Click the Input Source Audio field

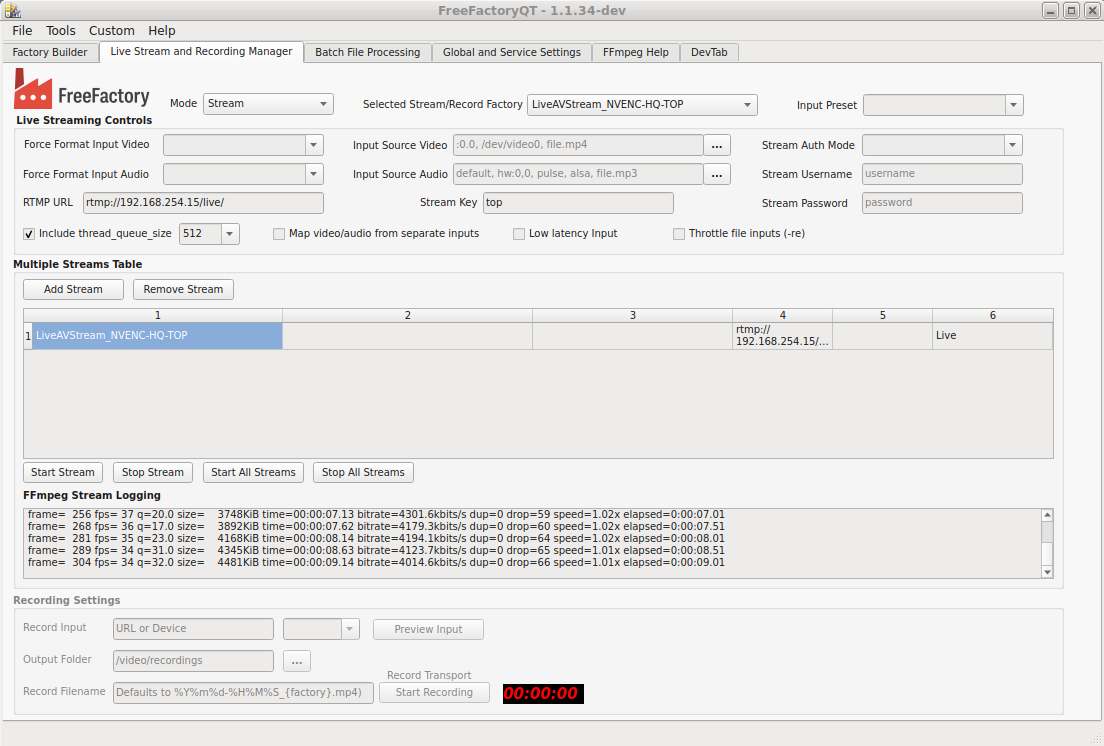[578, 174]
